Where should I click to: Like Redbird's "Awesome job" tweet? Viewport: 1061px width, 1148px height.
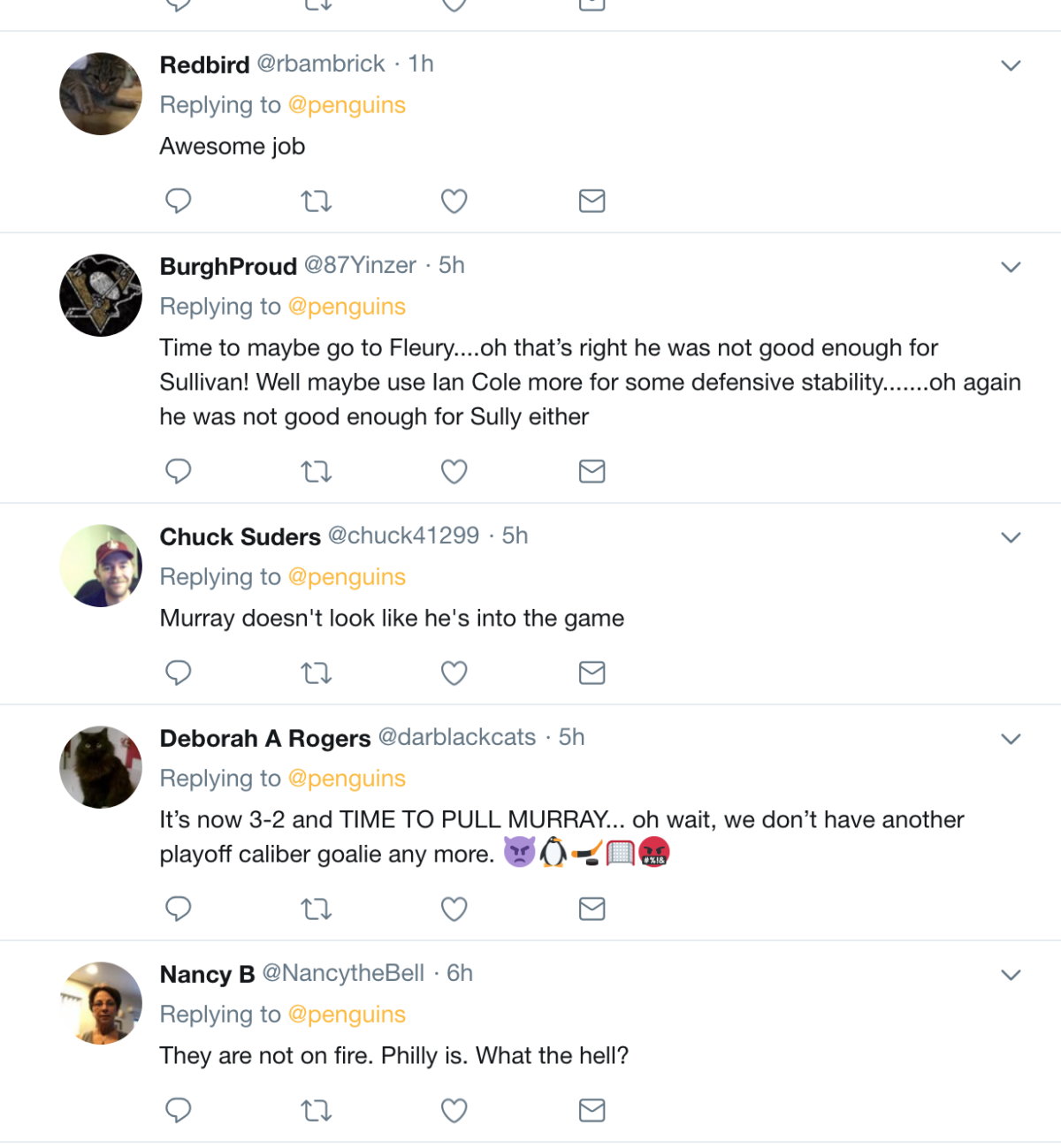(454, 201)
